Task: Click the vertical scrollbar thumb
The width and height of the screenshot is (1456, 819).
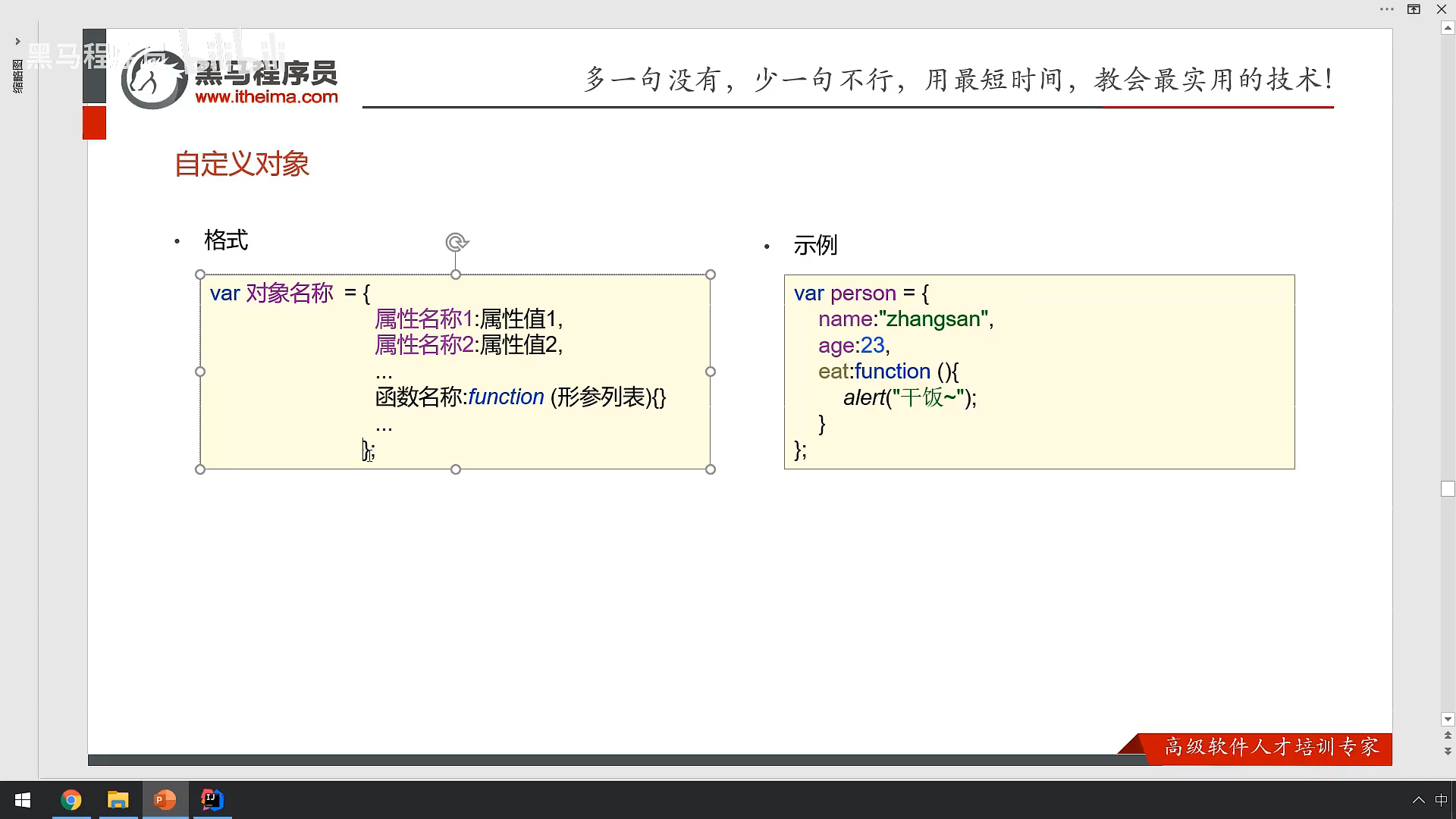Action: point(1448,489)
